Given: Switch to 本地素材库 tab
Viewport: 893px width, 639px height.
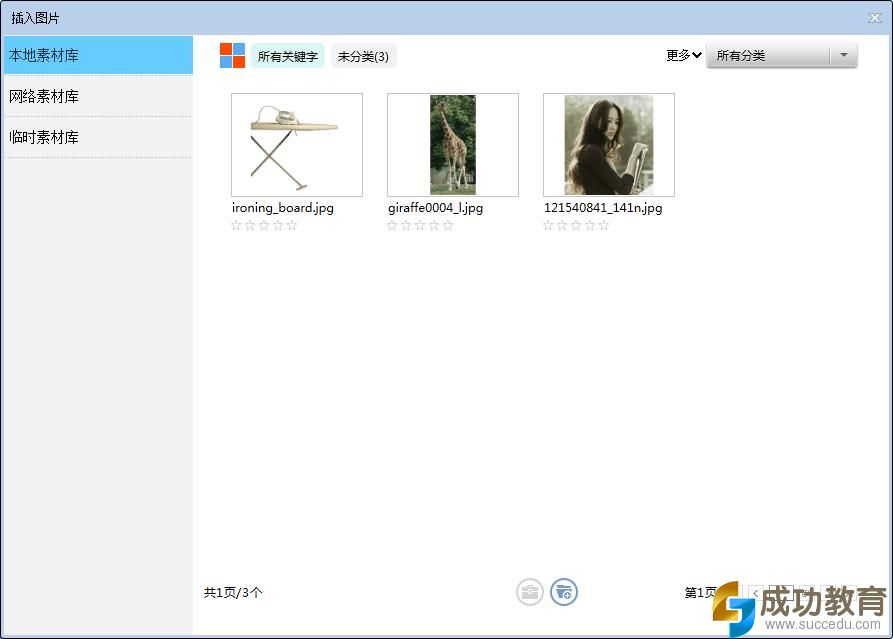Looking at the screenshot, I should pos(98,56).
